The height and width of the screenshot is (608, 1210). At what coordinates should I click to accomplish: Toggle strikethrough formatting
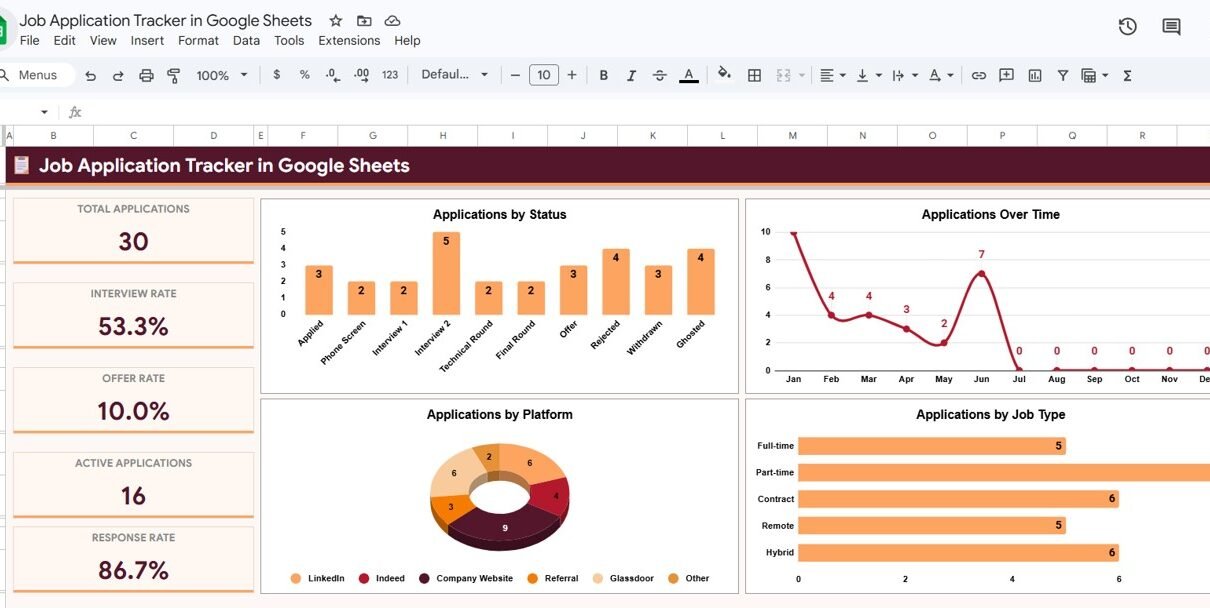[659, 75]
